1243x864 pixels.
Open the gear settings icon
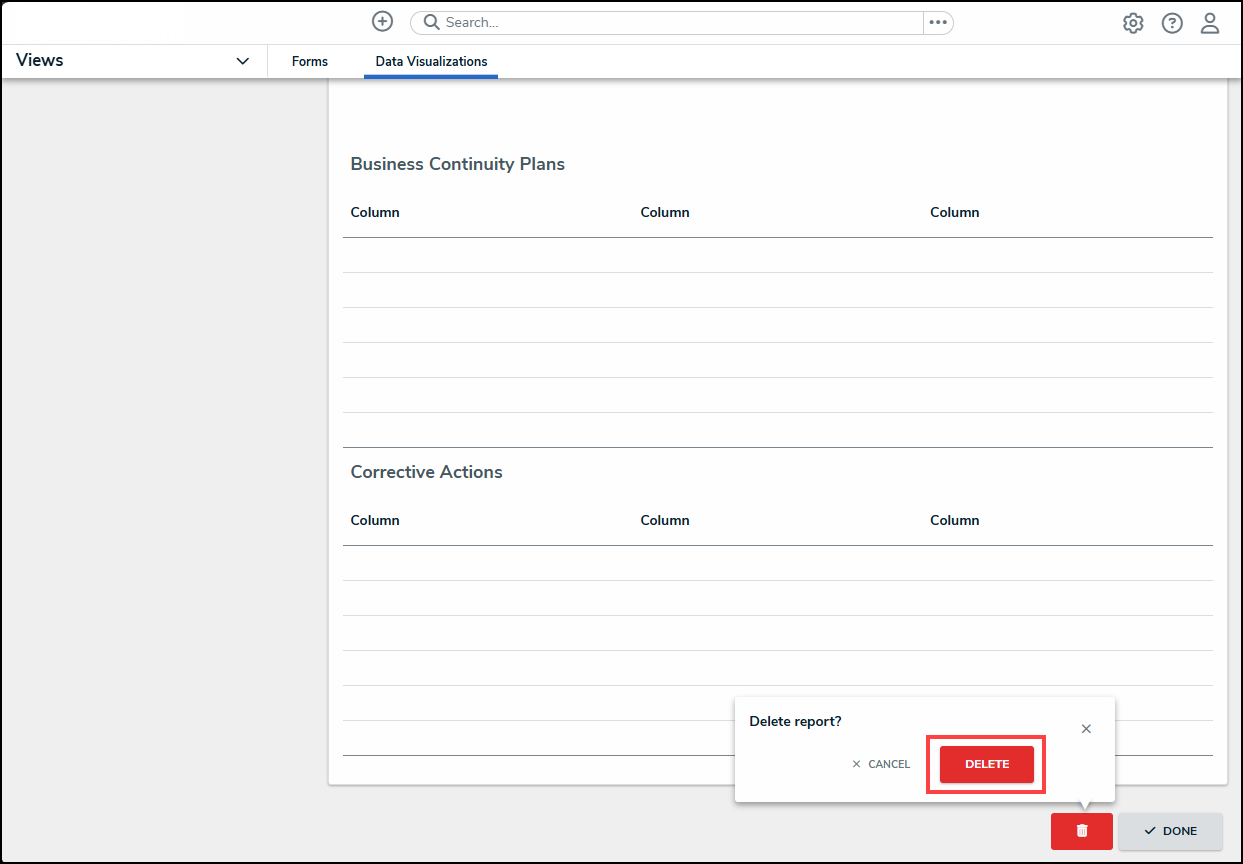click(x=1133, y=23)
